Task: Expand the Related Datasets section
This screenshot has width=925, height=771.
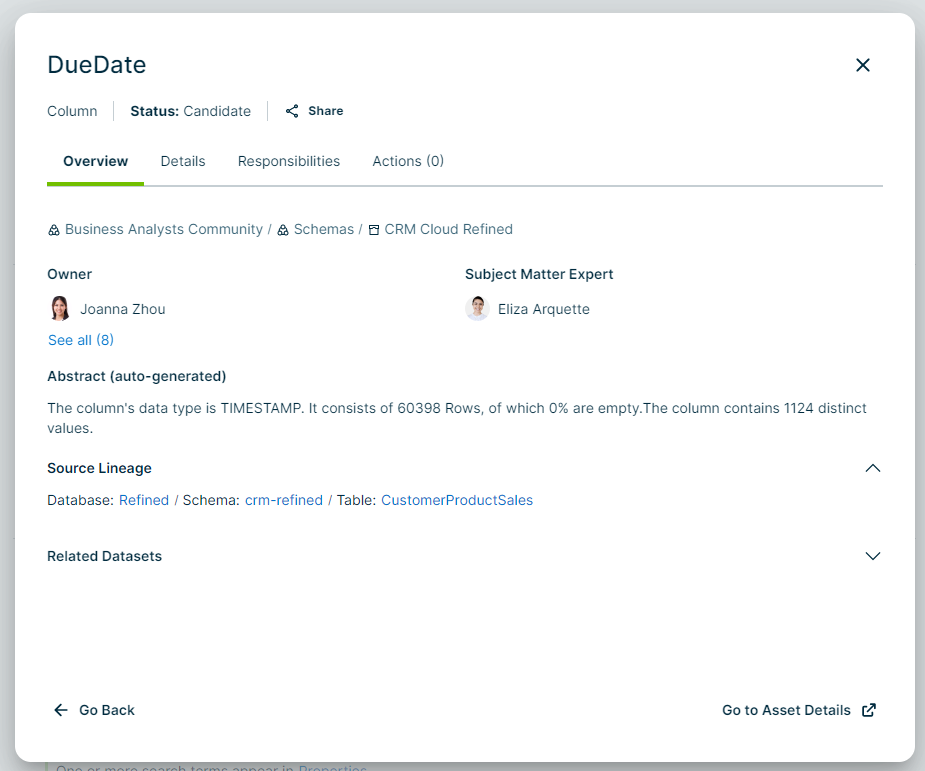Action: [x=872, y=556]
